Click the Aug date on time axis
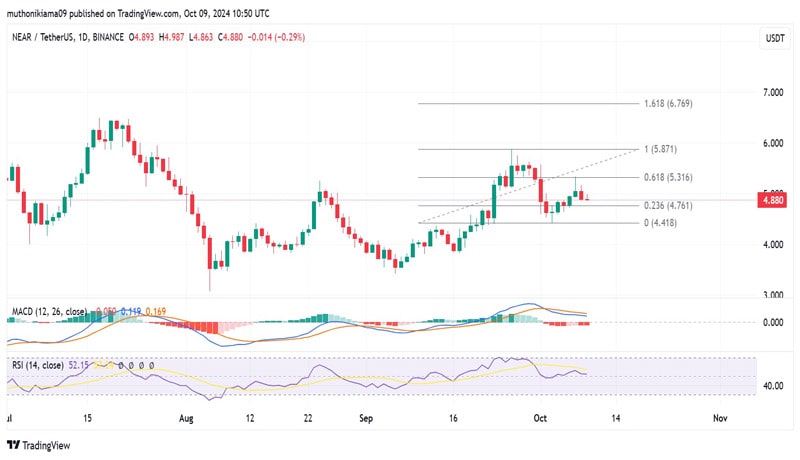This screenshot has width=800, height=460. pyautogui.click(x=186, y=419)
